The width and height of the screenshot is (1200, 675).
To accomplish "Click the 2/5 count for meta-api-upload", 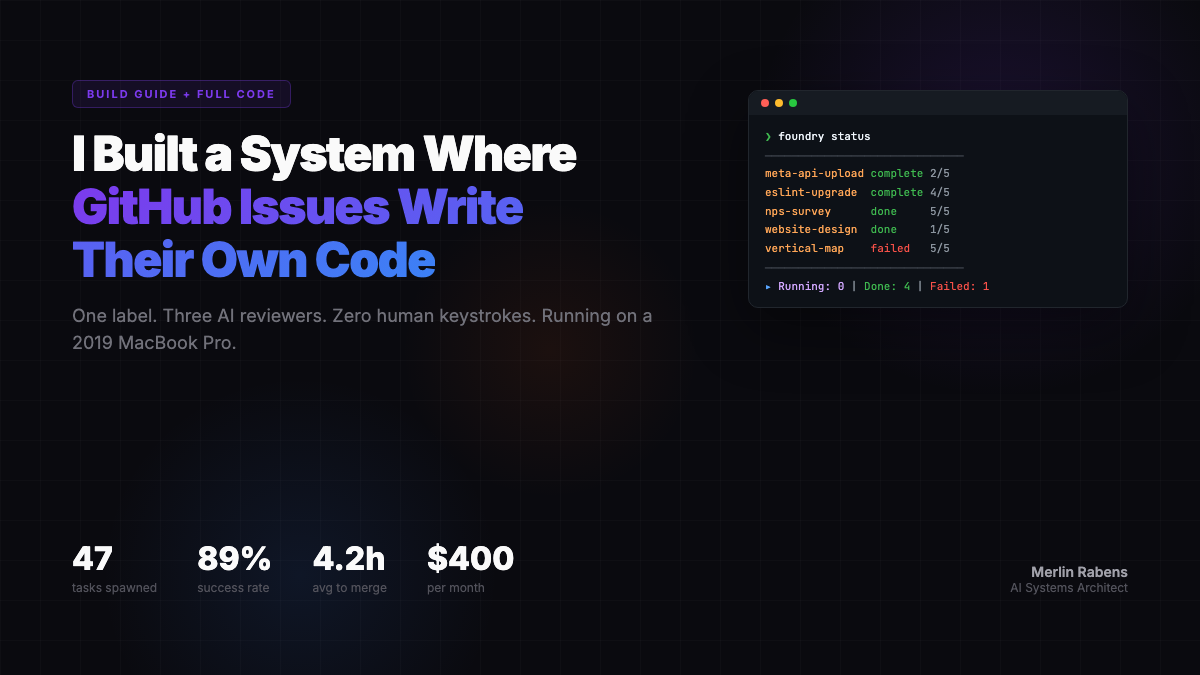I will pyautogui.click(x=940, y=174).
